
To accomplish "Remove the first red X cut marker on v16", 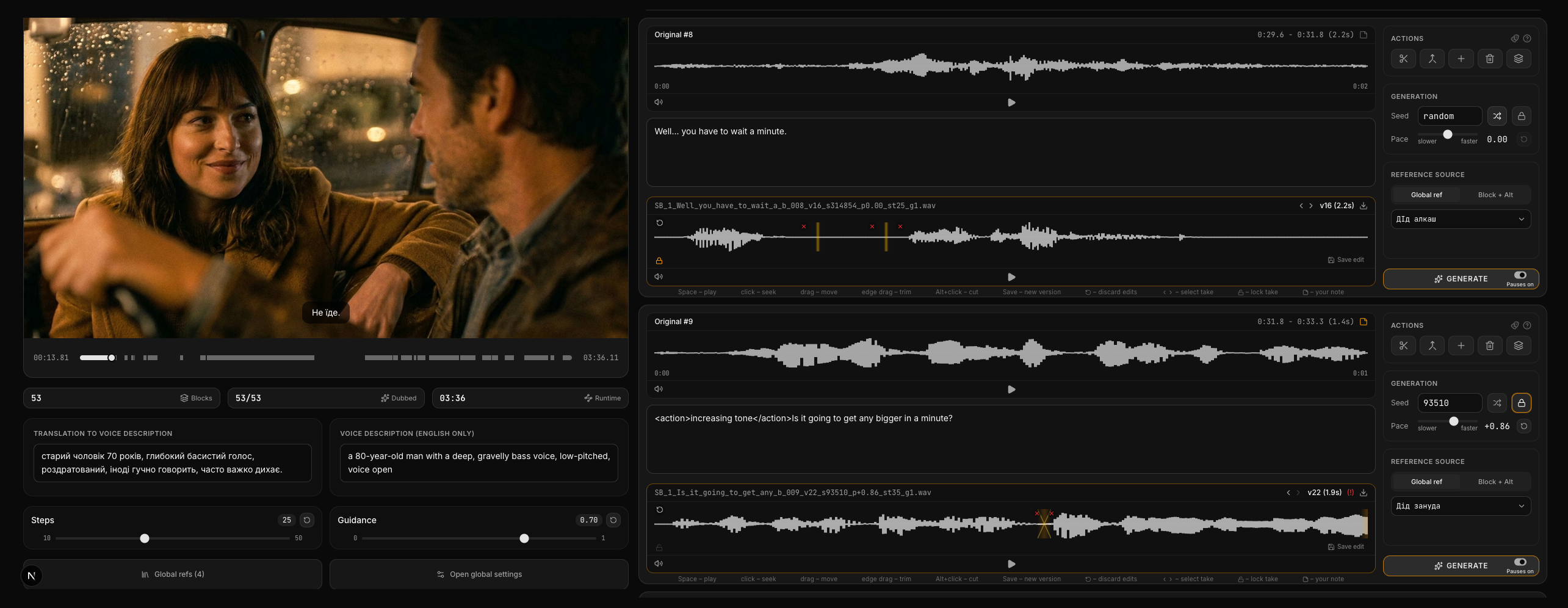I will 804,226.
